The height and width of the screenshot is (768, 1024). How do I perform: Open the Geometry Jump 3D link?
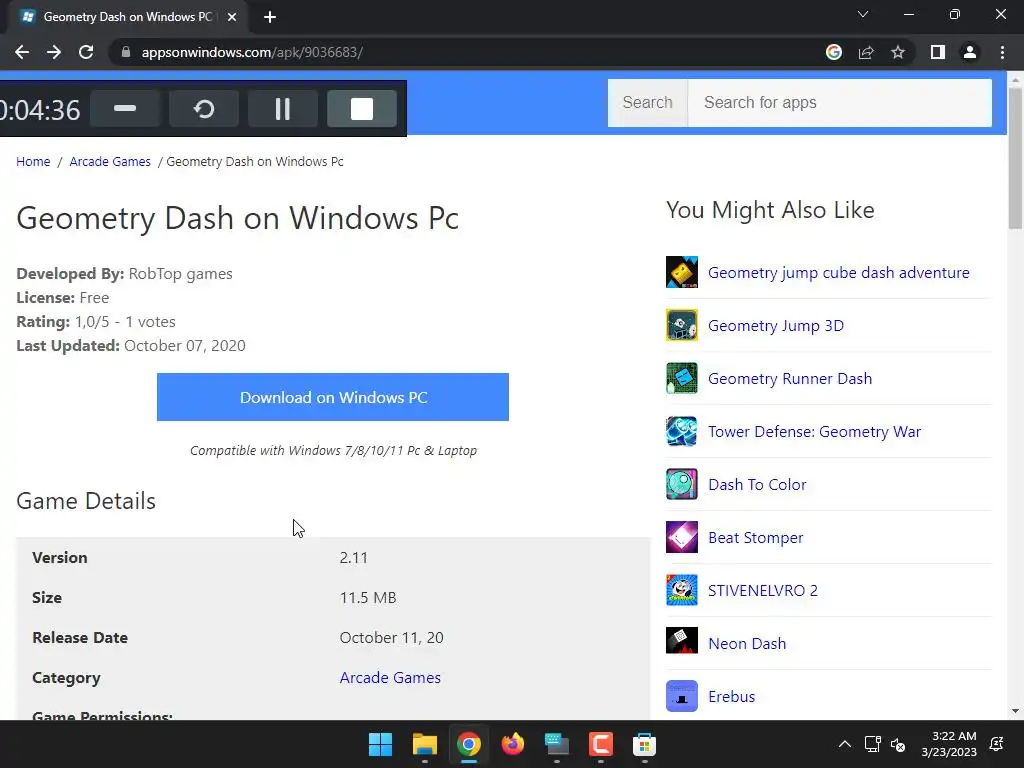pyautogui.click(x=776, y=325)
